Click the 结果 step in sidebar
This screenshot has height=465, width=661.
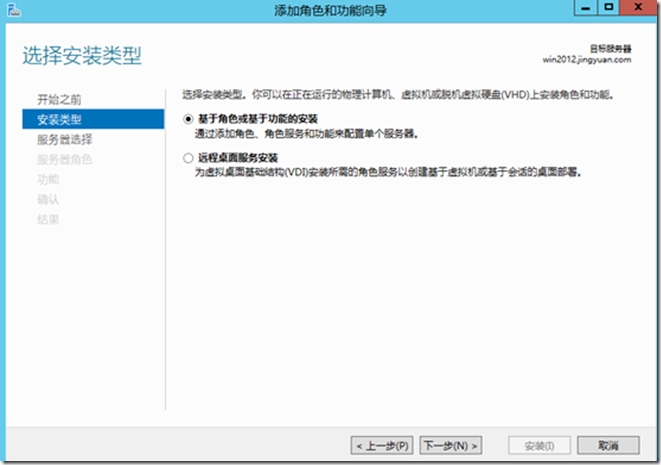point(48,219)
